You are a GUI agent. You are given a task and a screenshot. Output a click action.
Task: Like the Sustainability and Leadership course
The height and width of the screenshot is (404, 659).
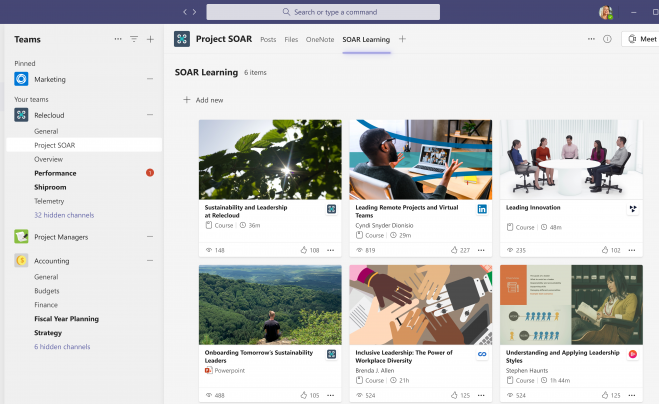(304, 250)
